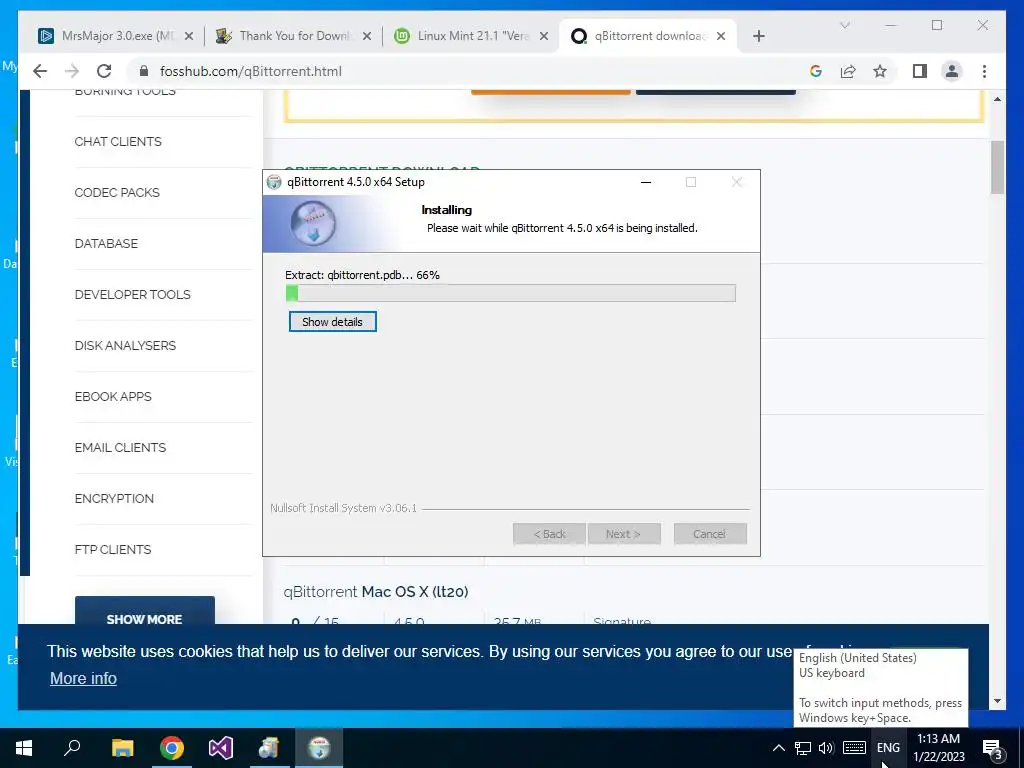Bookmark this page with star icon
1024x768 pixels.
pos(880,71)
